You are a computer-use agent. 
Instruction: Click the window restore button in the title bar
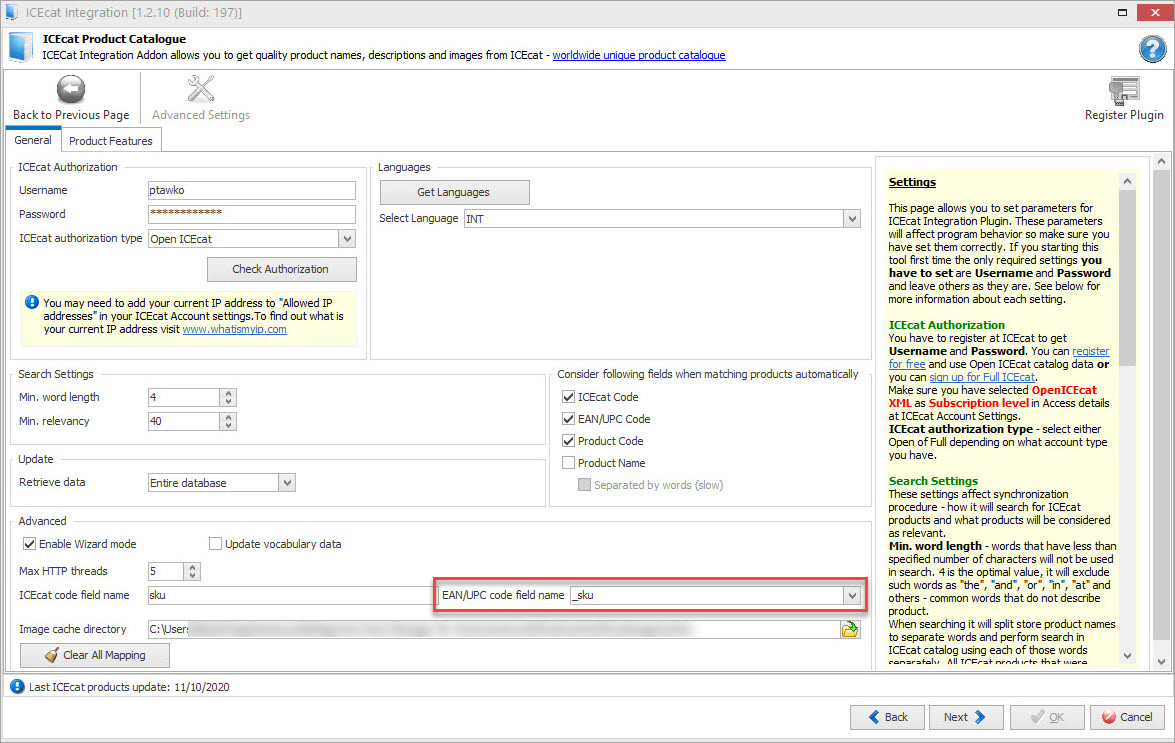pyautogui.click(x=1122, y=12)
